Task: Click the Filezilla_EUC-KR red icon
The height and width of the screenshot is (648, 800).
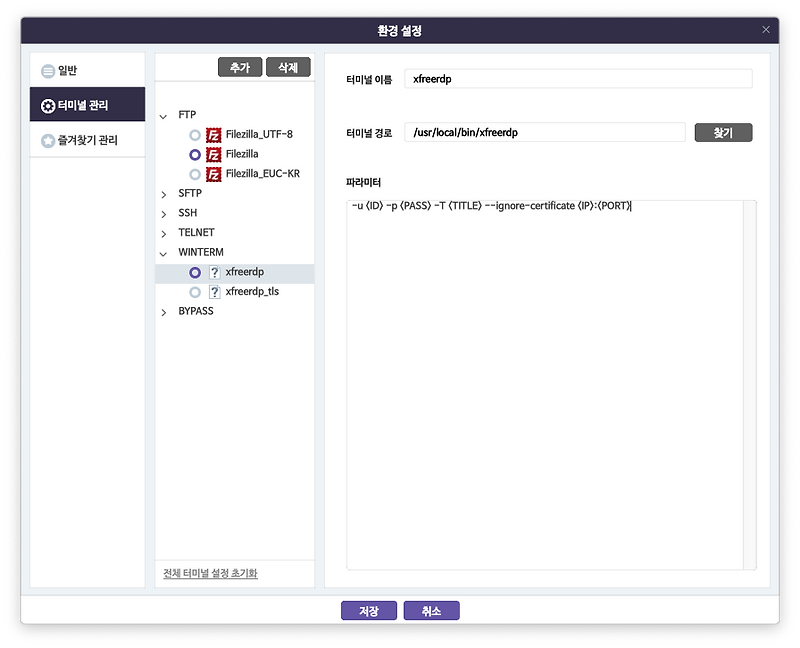Action: tap(213, 173)
